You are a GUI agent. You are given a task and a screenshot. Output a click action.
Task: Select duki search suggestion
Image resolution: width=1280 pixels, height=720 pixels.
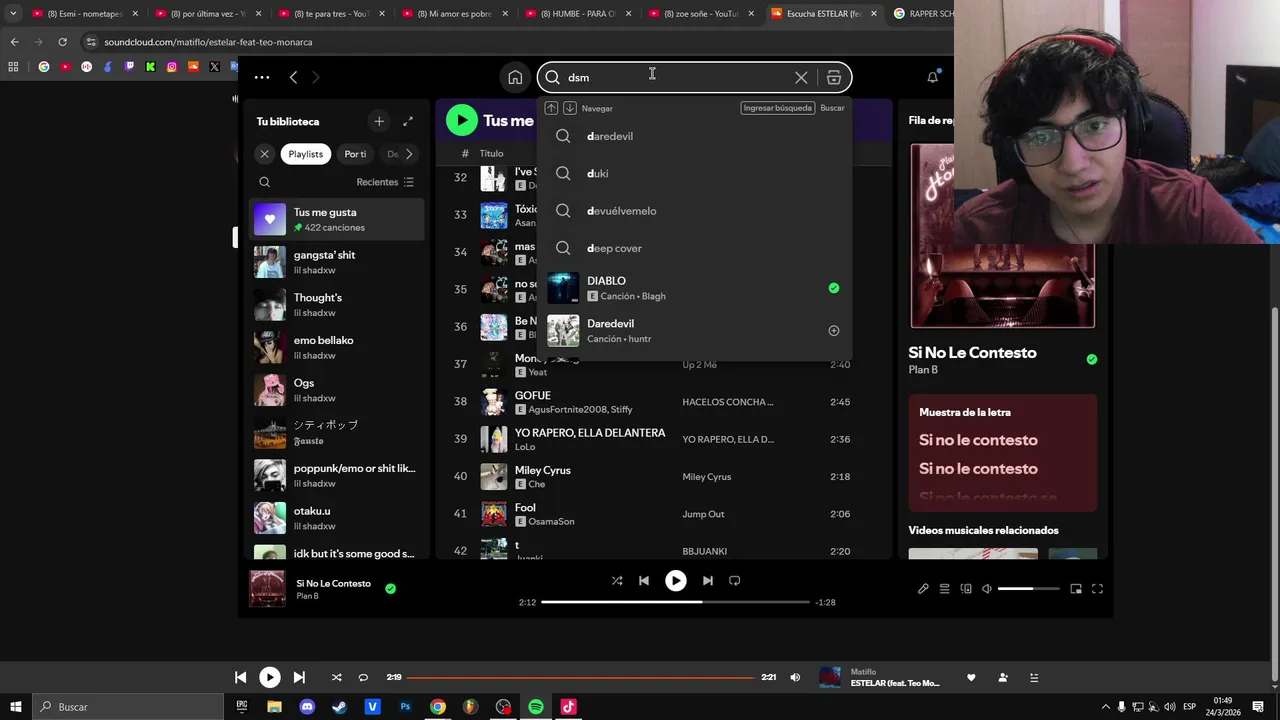[695, 173]
